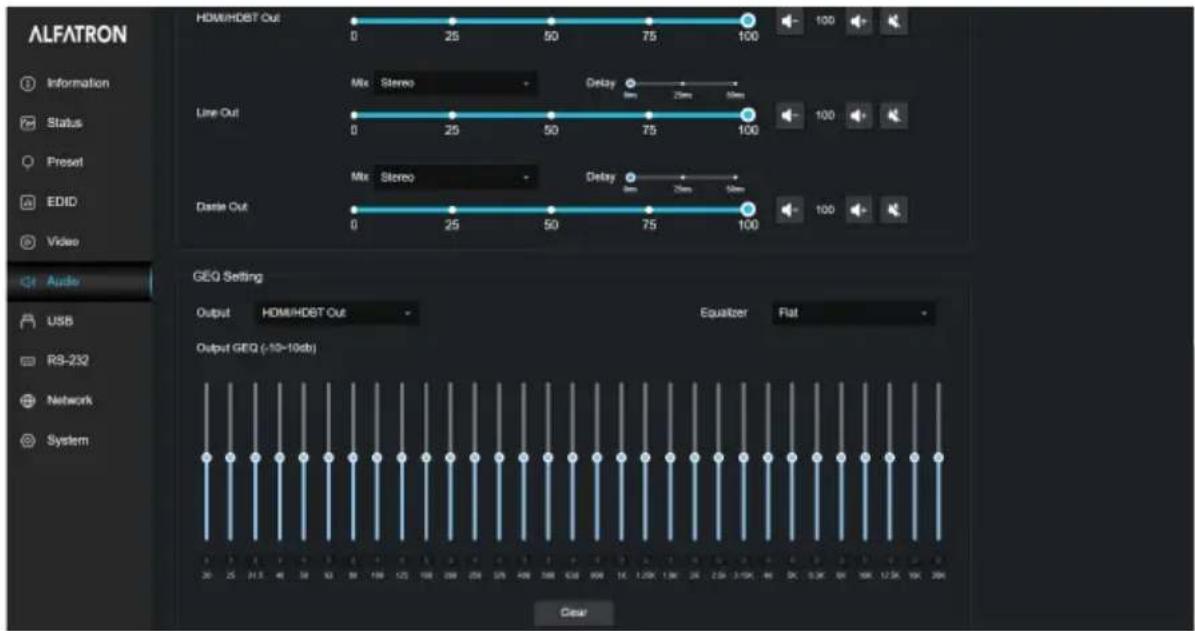Mute the Dante Out output
Viewport: 1195px width, 631px height.
(x=894, y=210)
